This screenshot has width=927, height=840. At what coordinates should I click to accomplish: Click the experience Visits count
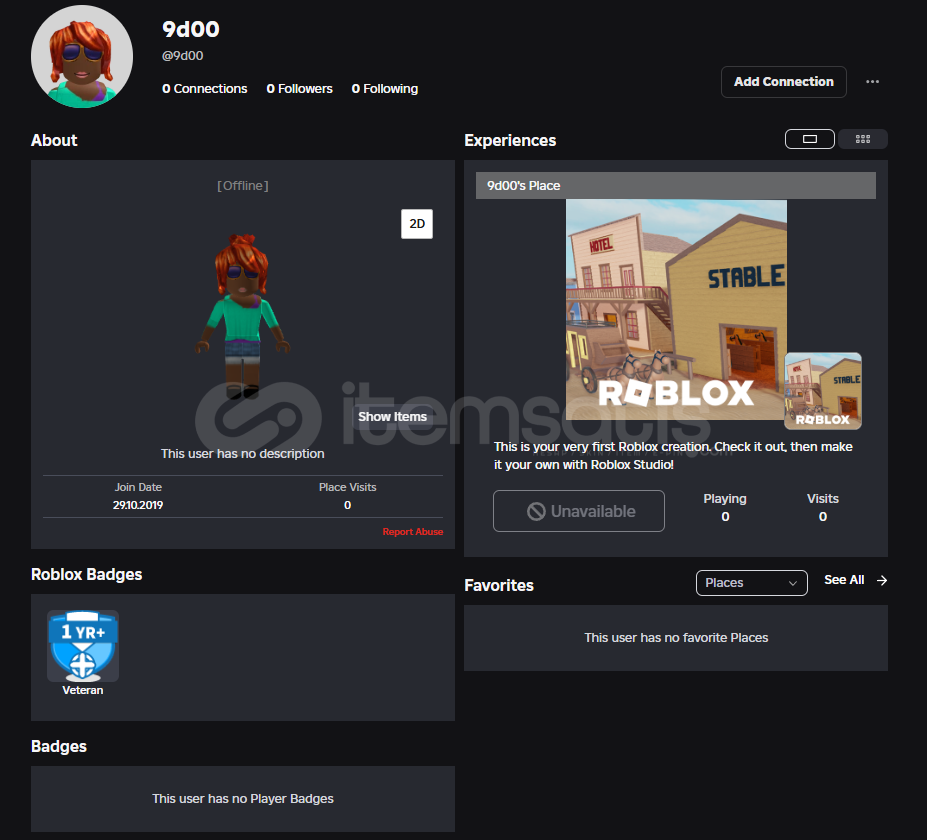822,517
